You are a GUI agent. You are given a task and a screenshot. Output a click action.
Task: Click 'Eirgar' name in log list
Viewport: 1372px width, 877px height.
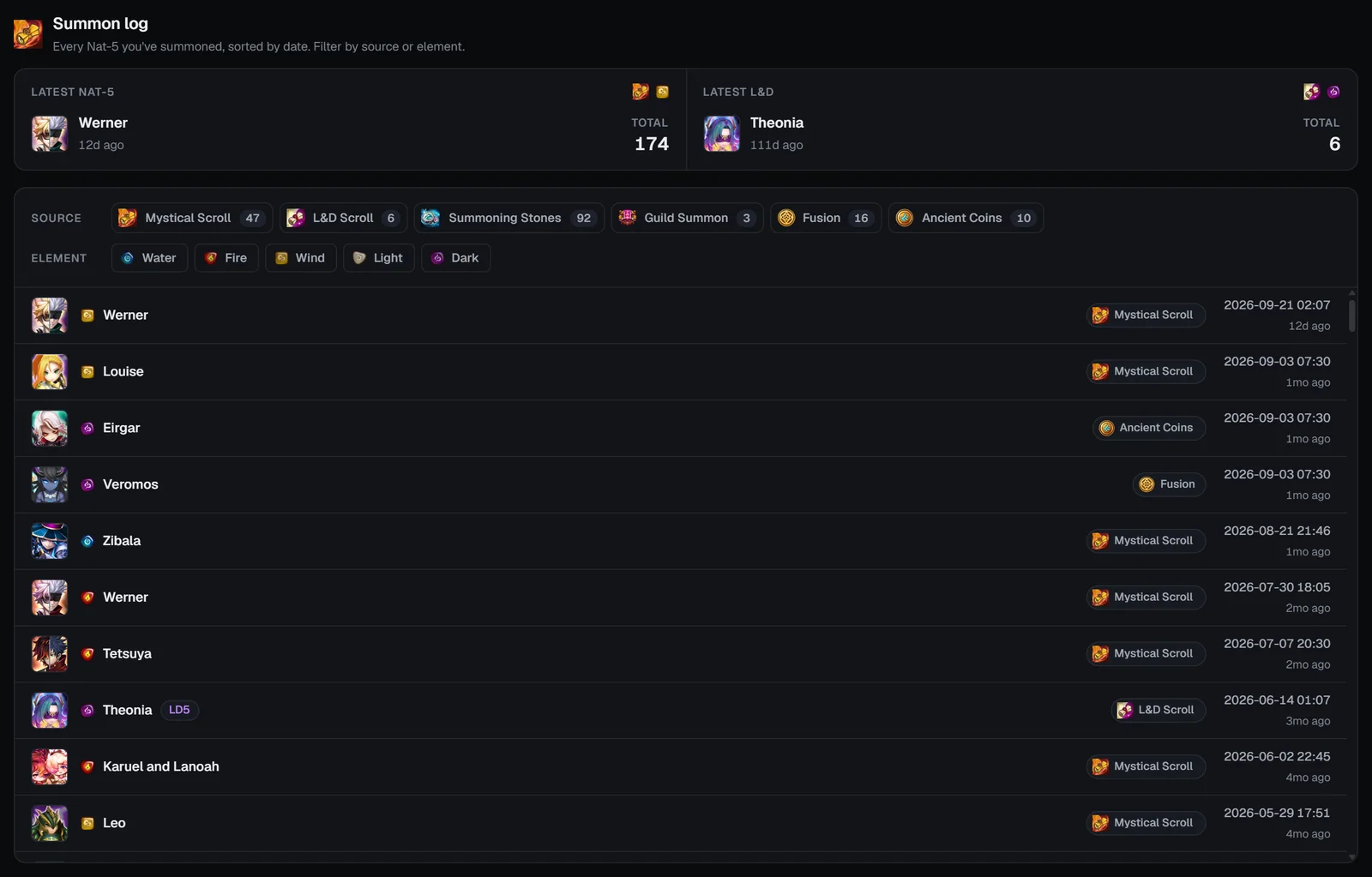[121, 428]
